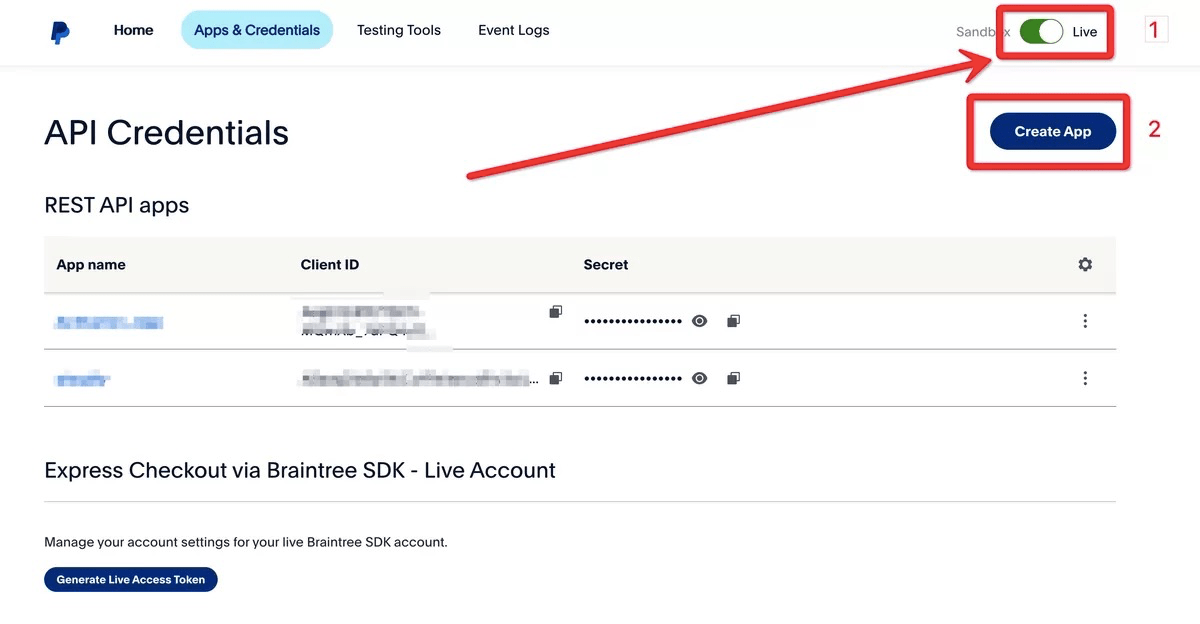Reveal the first app's hidden Secret
The width and height of the screenshot is (1200, 624).
699,320
